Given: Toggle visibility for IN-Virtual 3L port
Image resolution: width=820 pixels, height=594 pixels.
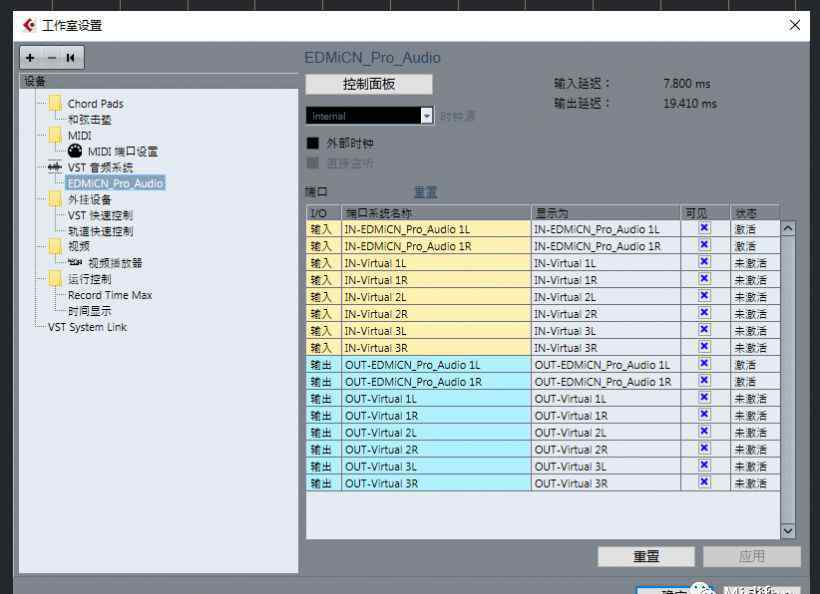Looking at the screenshot, I should [704, 329].
